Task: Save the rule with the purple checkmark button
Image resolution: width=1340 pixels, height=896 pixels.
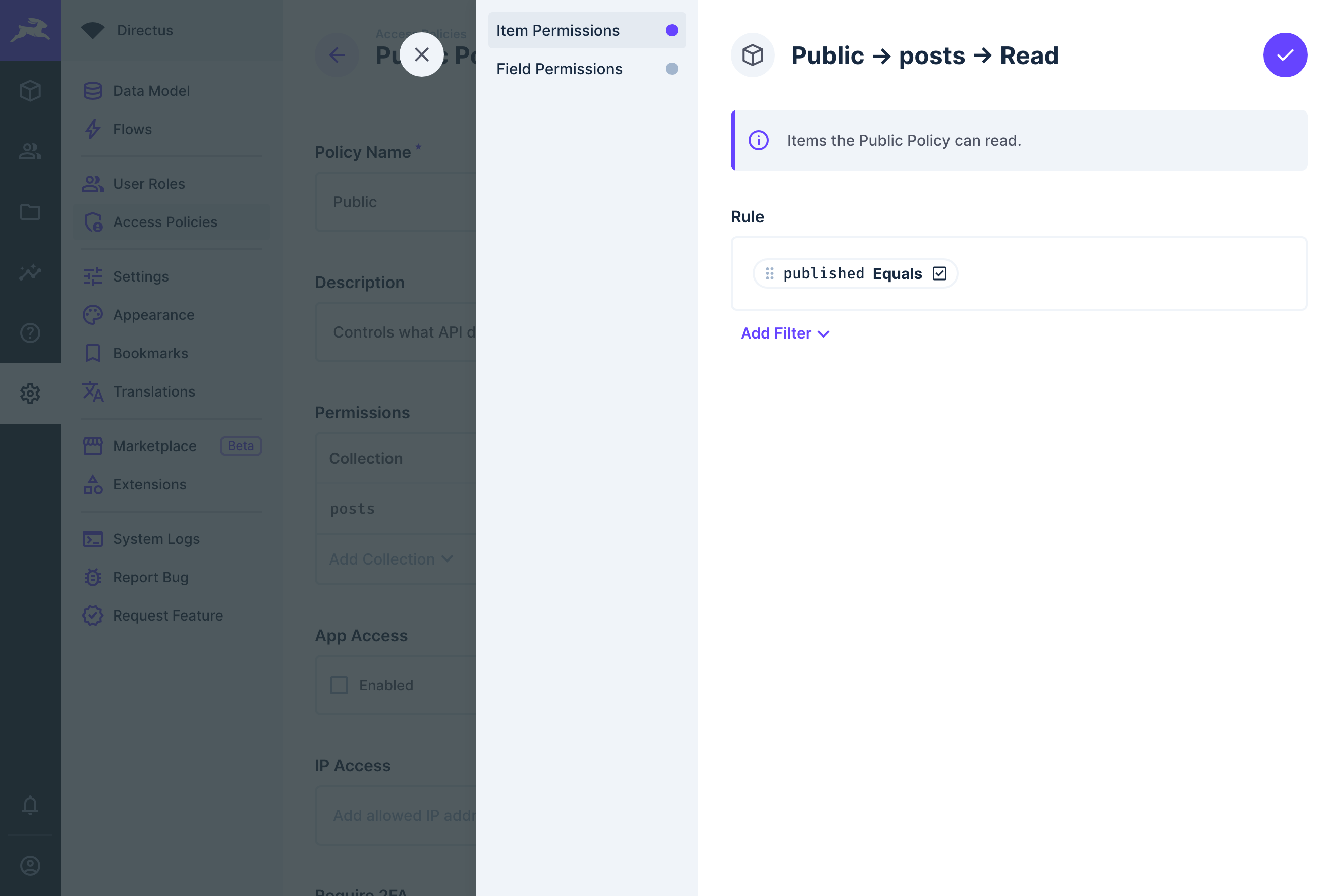Action: 1285,55
